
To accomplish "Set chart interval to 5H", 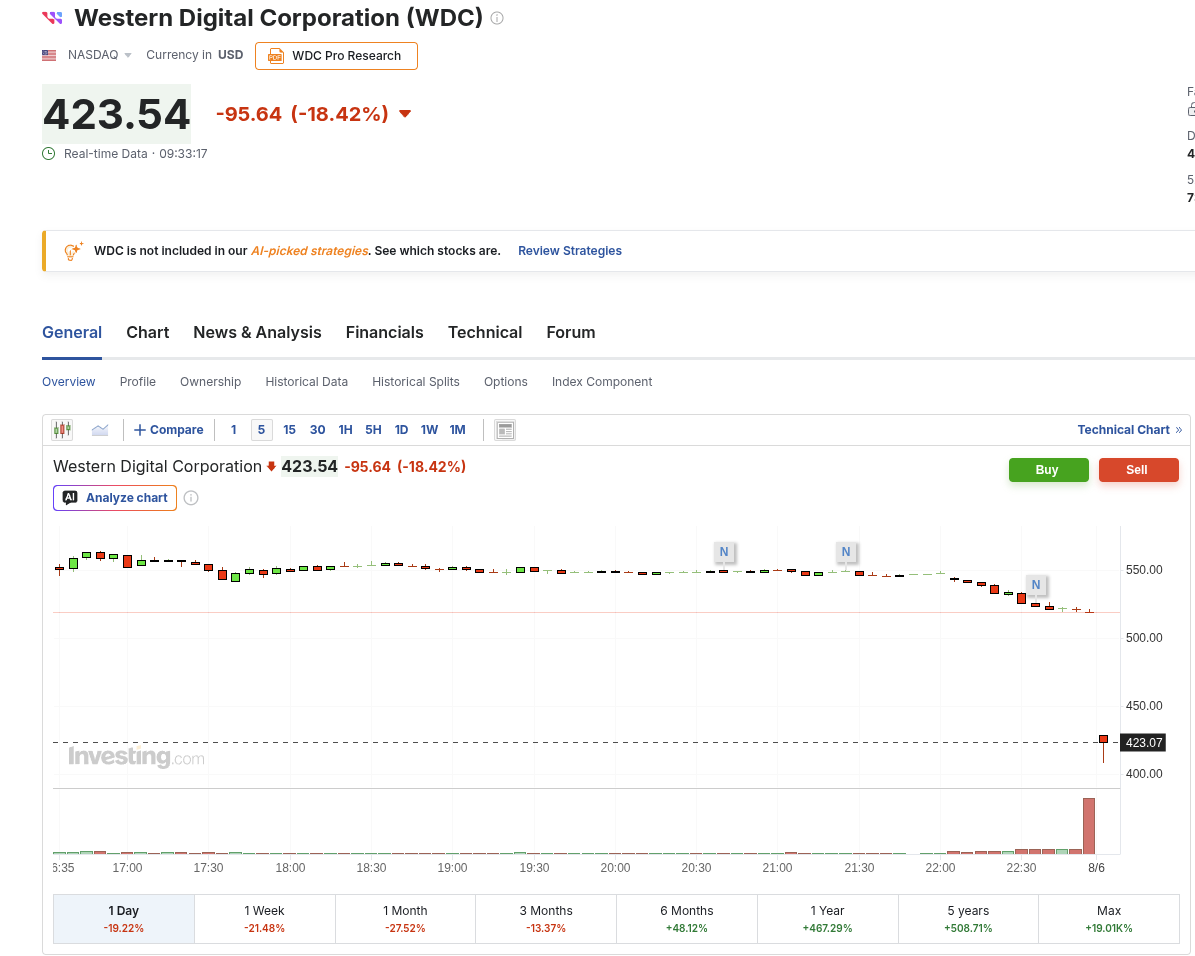I will (373, 430).
